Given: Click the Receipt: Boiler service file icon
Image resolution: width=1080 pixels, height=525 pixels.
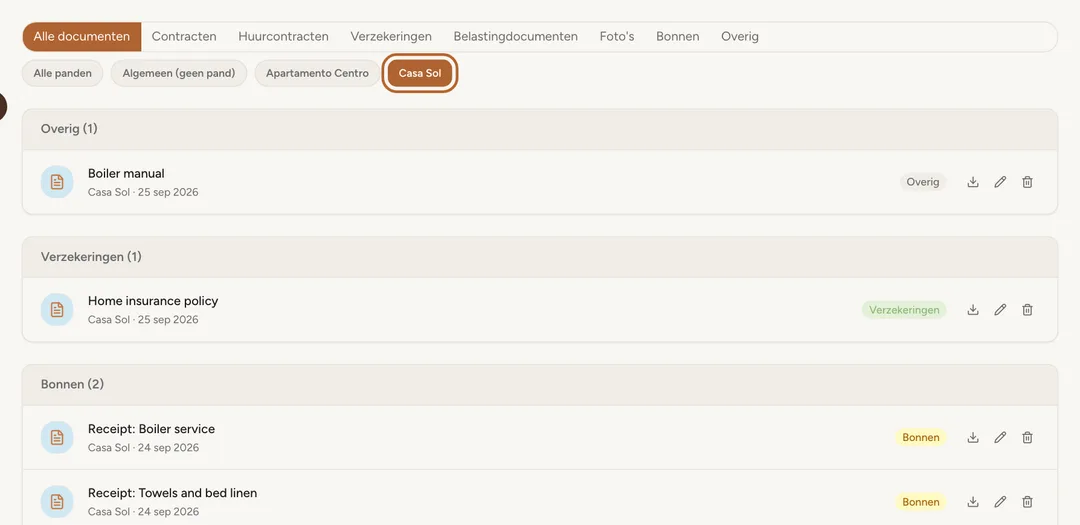Looking at the screenshot, I should (x=57, y=438).
